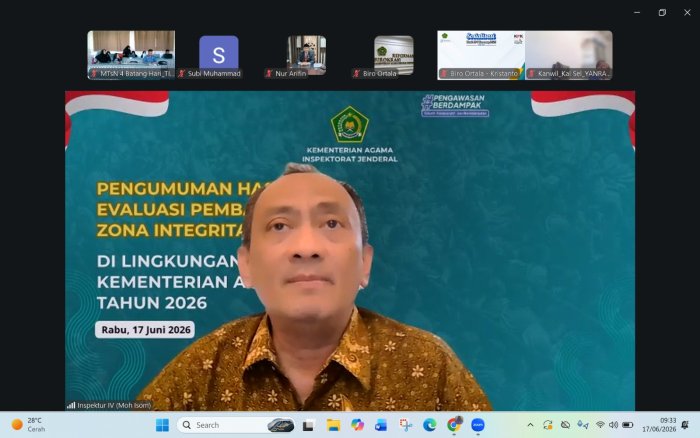Image resolution: width=700 pixels, height=438 pixels.
Task: Open Task View from the taskbar
Action: 308,425
